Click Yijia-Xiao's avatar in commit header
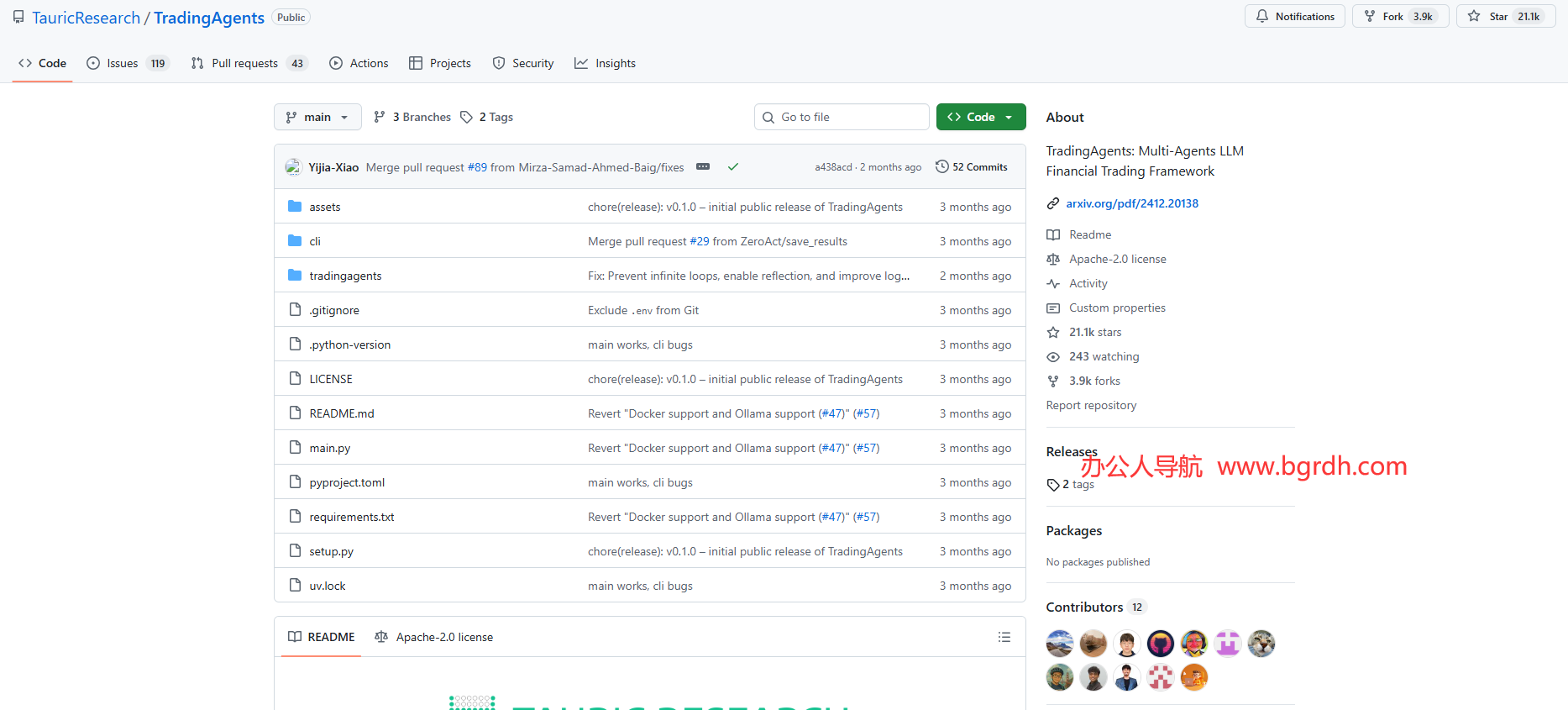Viewport: 1568px width, 710px height. tap(293, 167)
